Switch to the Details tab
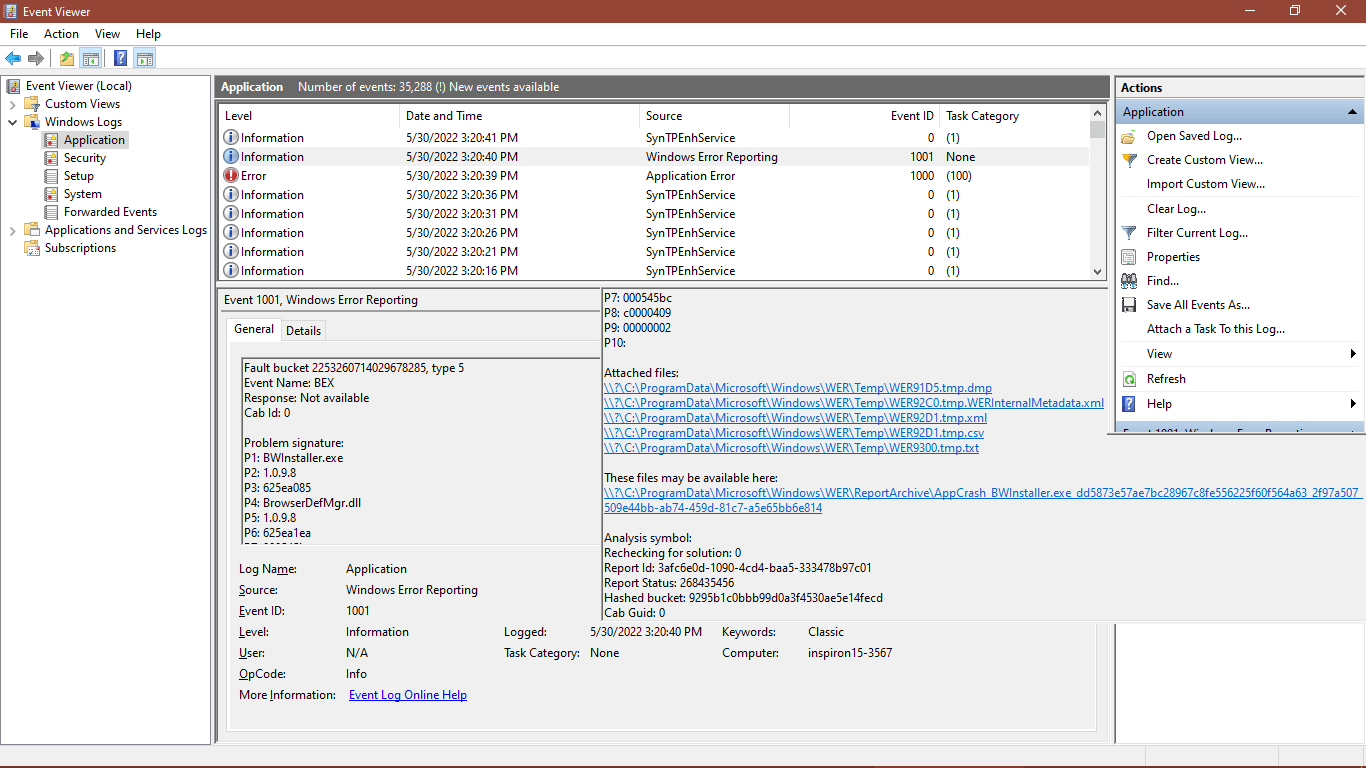1366x768 pixels. (x=304, y=330)
